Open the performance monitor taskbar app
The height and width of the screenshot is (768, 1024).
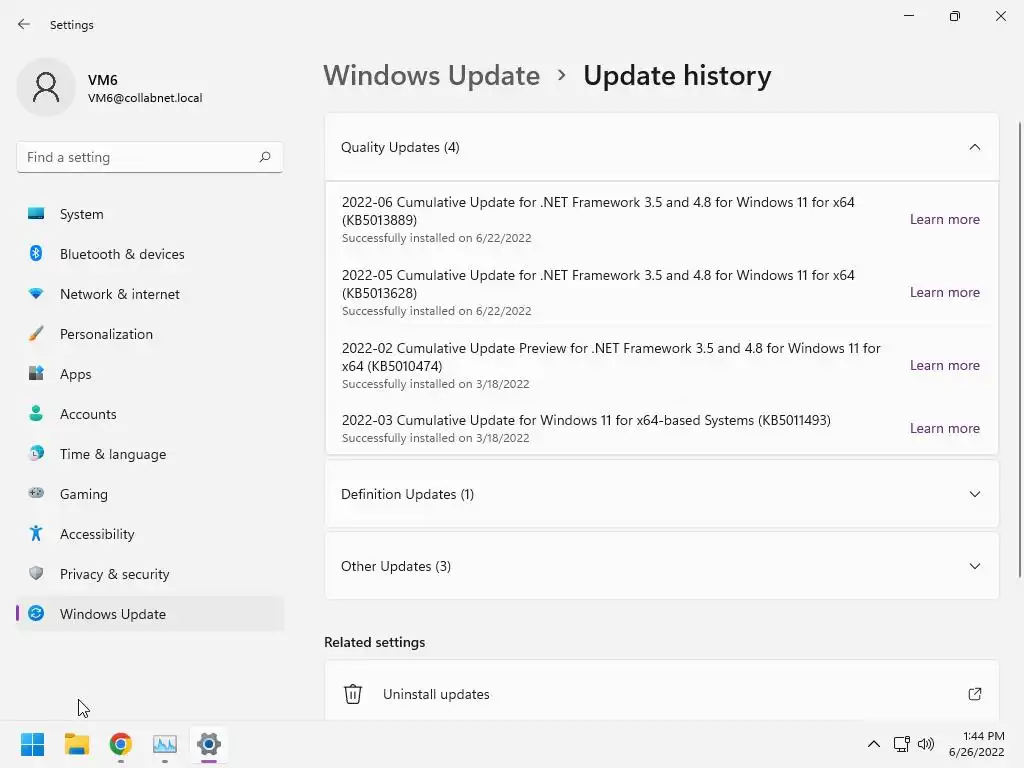165,744
